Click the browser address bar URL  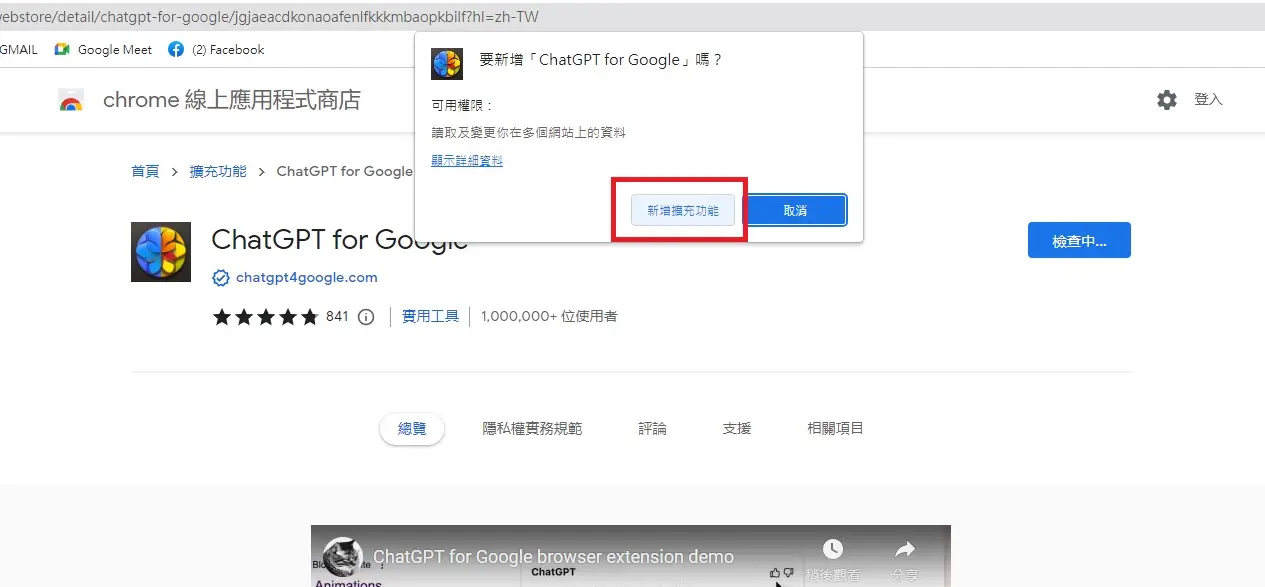tap(270, 18)
